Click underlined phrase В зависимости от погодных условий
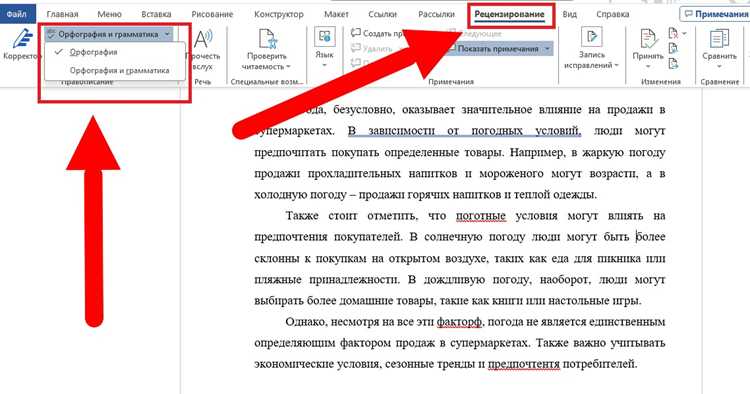This screenshot has height=394, width=750. (464, 131)
